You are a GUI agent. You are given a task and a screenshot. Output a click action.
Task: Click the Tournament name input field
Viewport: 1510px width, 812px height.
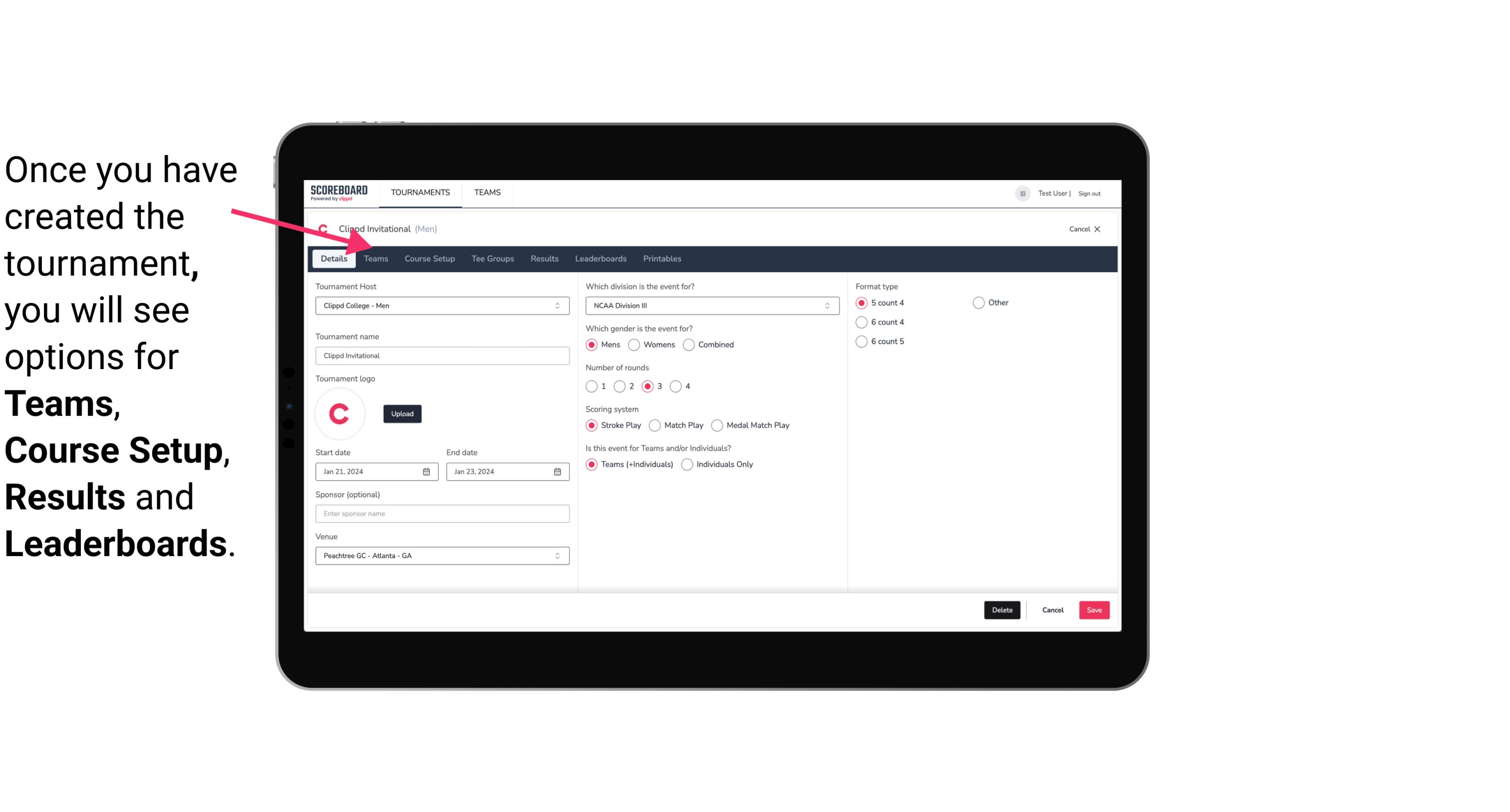(x=442, y=355)
